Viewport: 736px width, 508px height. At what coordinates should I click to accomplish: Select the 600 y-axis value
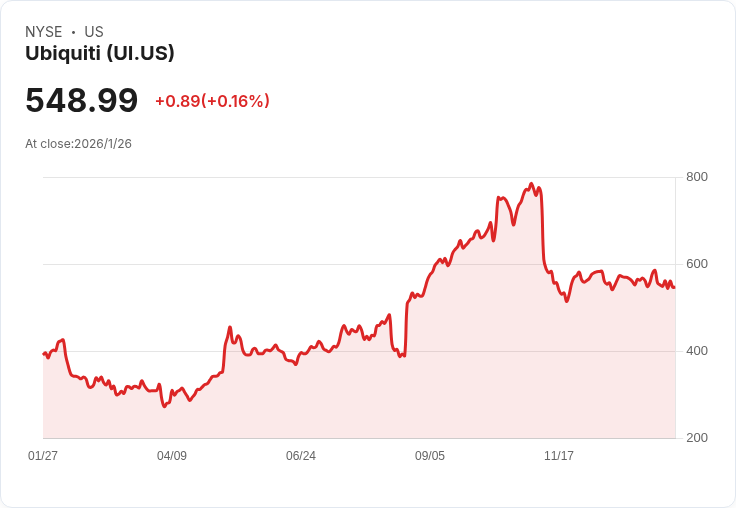click(x=696, y=264)
